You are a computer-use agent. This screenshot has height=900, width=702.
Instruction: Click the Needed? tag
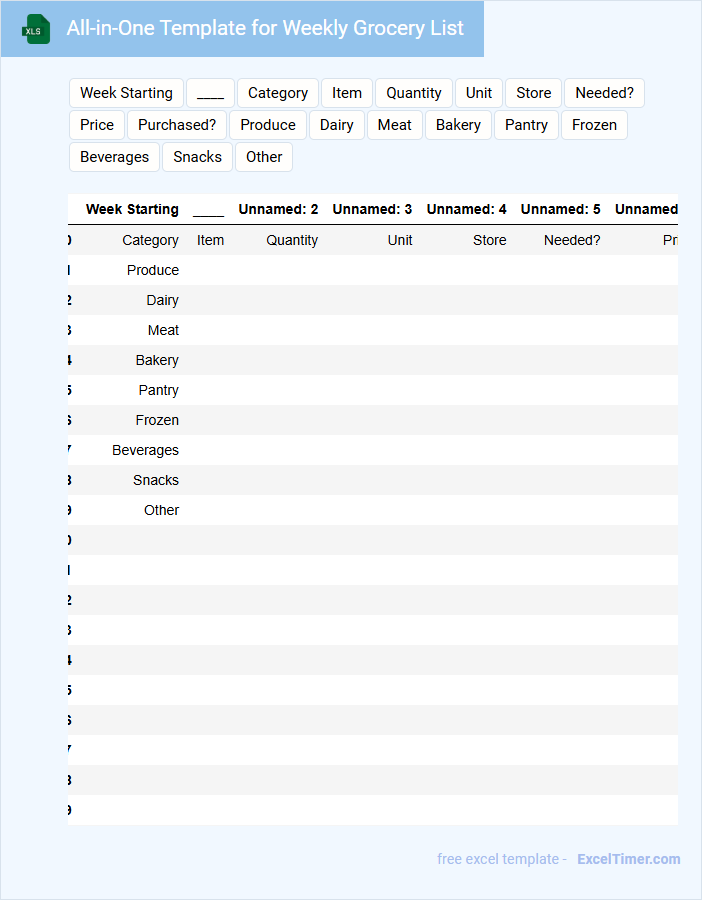tap(604, 93)
